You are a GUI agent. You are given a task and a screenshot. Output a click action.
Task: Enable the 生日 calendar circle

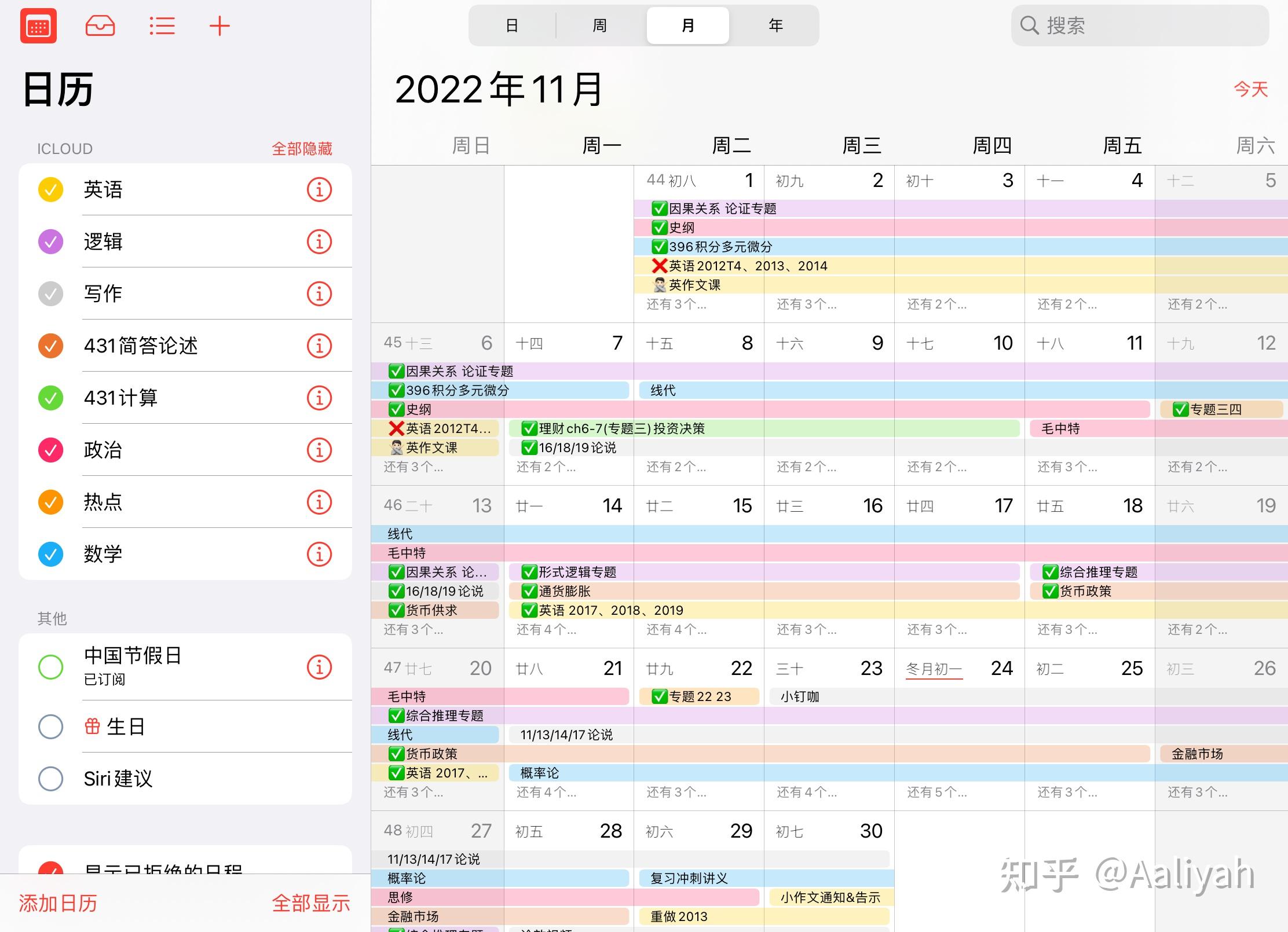click(x=51, y=726)
